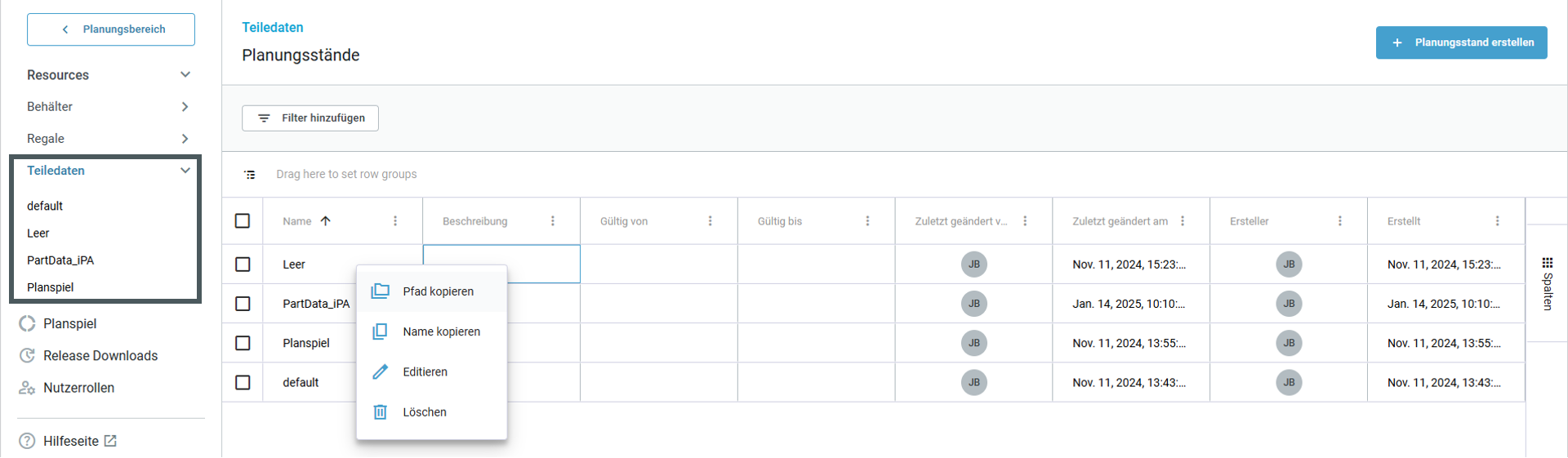1568x458 pixels.
Task: Choose Editieren from the context menu
Action: pyautogui.click(x=432, y=372)
